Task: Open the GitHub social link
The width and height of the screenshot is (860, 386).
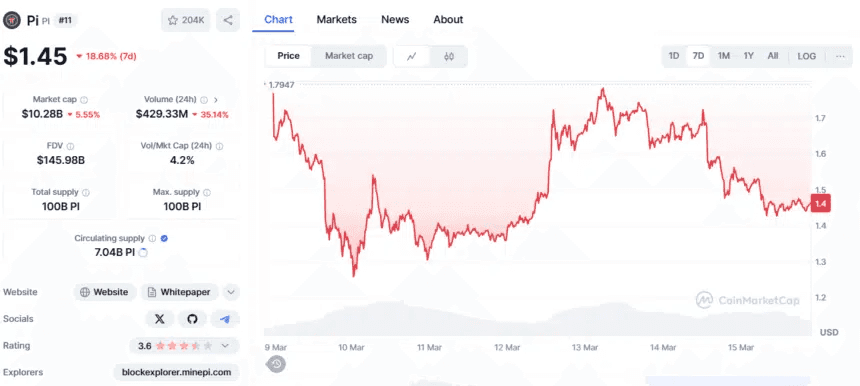Action: (x=192, y=319)
